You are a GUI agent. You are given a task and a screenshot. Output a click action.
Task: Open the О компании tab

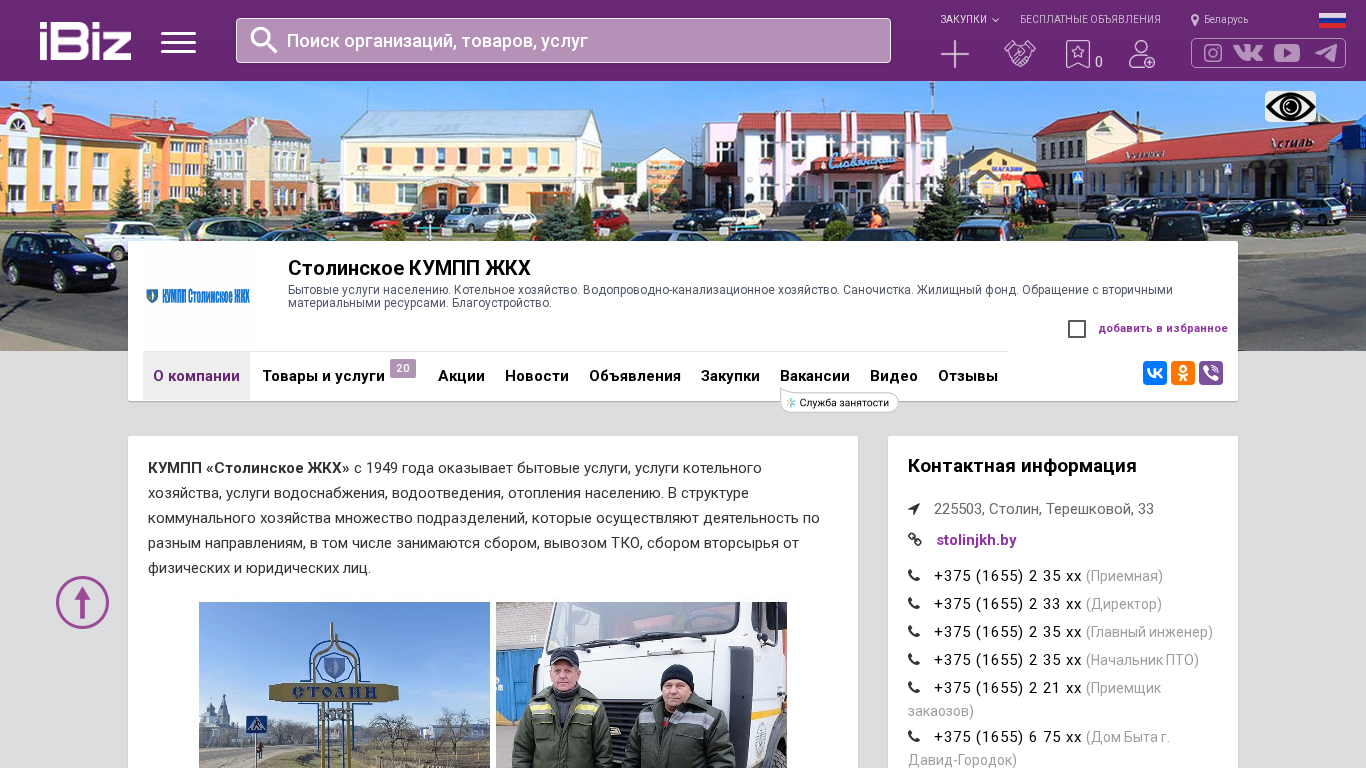click(196, 376)
